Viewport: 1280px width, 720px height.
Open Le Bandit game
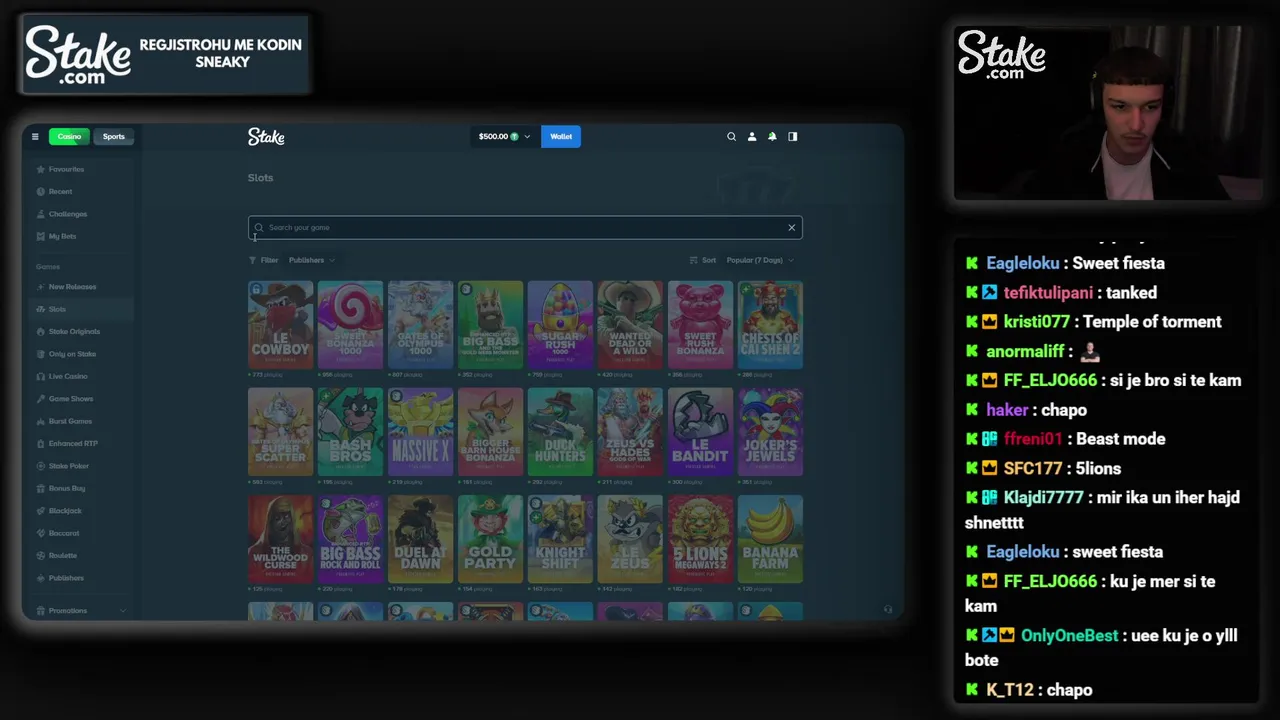(700, 432)
